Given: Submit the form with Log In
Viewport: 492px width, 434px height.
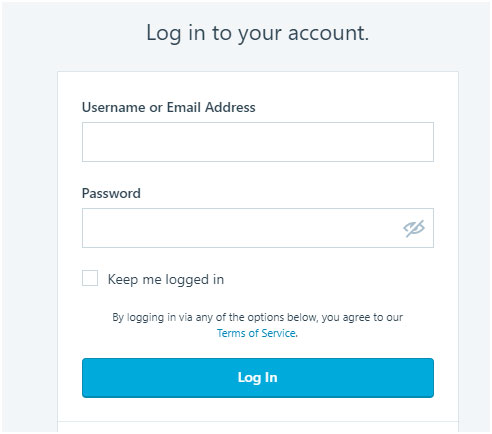Looking at the screenshot, I should [258, 378].
